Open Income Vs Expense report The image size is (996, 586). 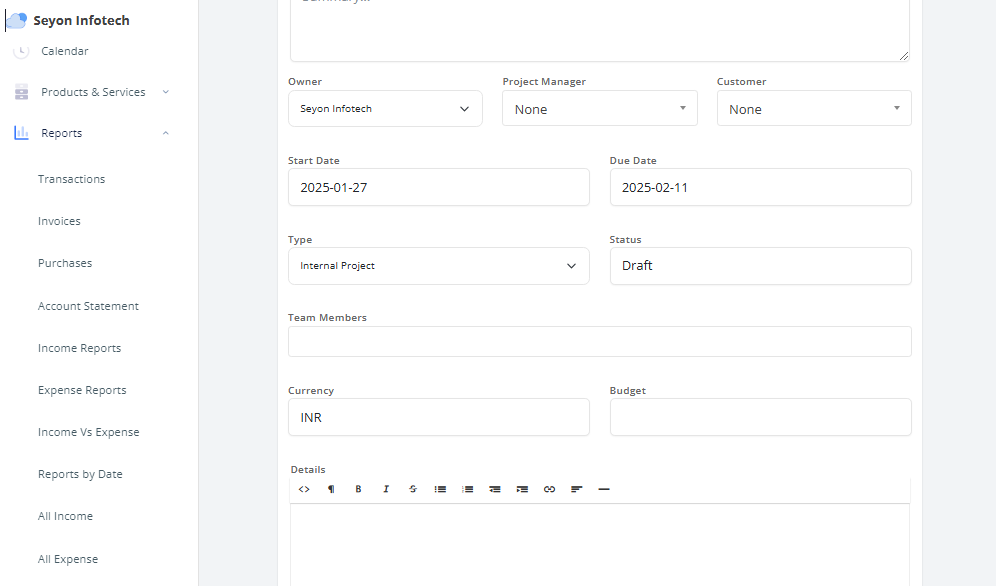tap(88, 432)
